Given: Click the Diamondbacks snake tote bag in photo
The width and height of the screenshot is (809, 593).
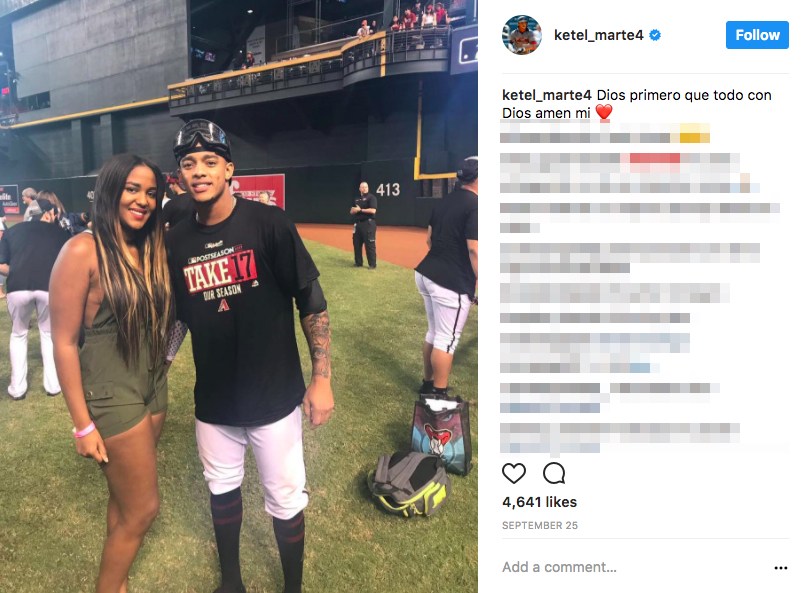Looking at the screenshot, I should click(x=442, y=434).
